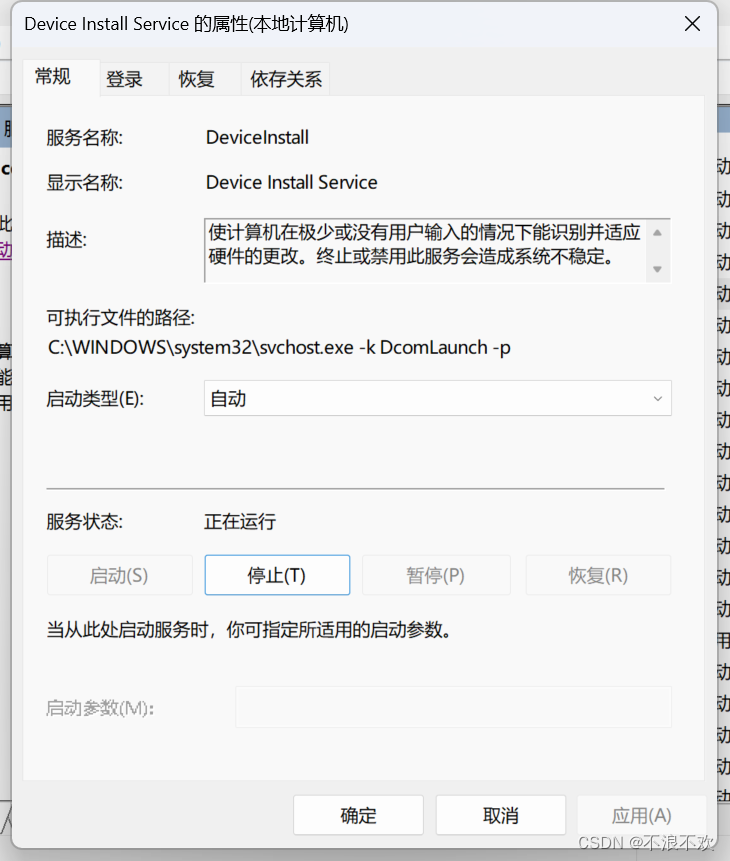Click the 服务状态 label
The width and height of the screenshot is (730, 861).
coord(85,521)
